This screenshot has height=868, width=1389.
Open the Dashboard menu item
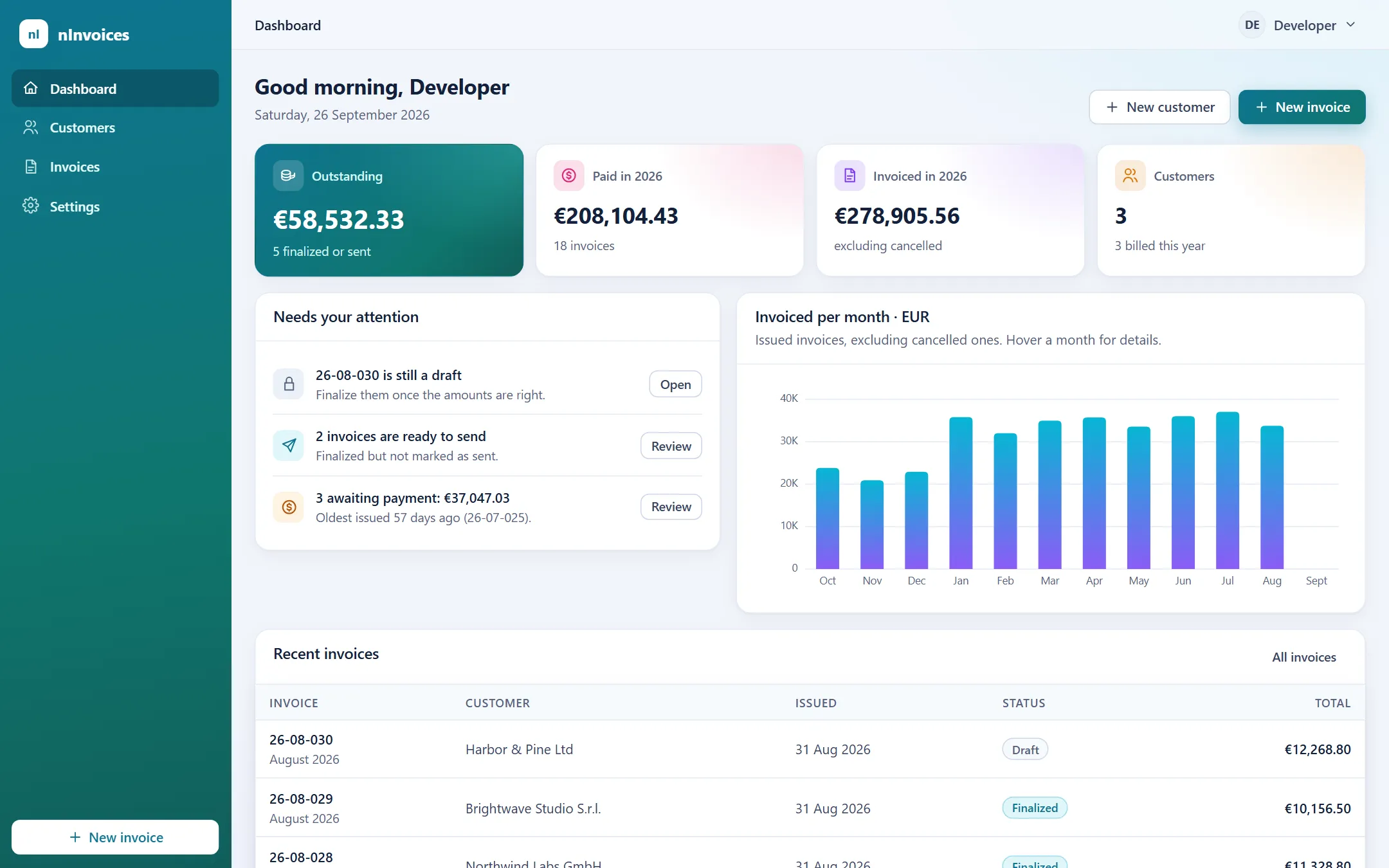115,88
